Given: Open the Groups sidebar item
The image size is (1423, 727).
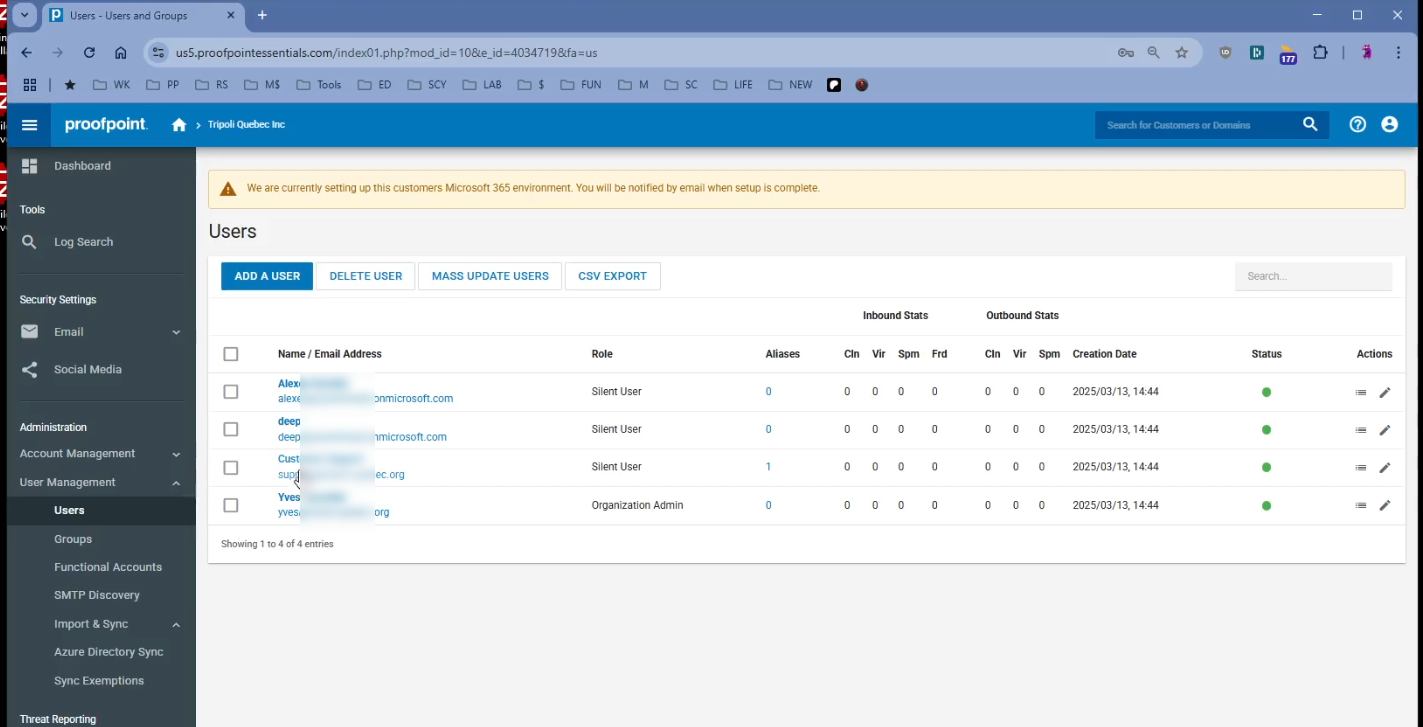Looking at the screenshot, I should [x=73, y=539].
